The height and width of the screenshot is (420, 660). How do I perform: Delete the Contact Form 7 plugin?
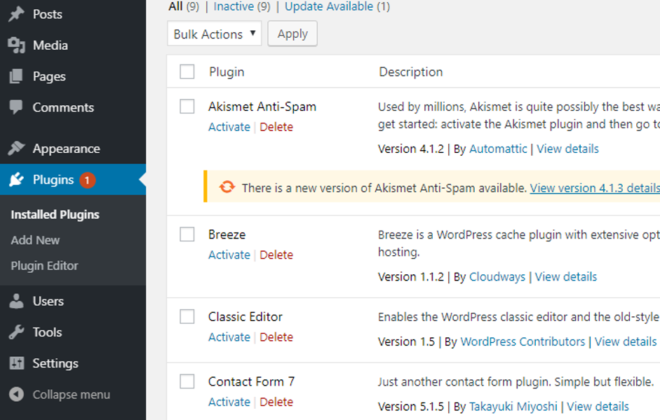276,401
